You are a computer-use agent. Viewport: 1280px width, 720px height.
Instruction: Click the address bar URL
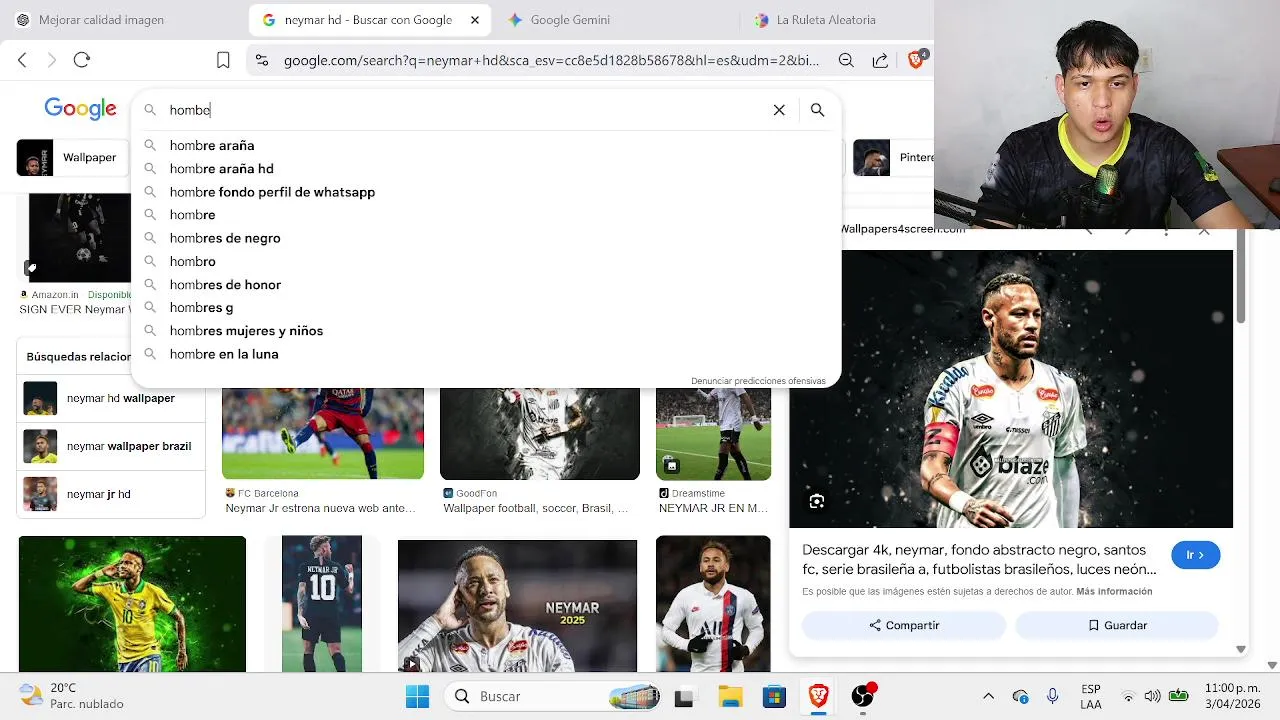(551, 60)
